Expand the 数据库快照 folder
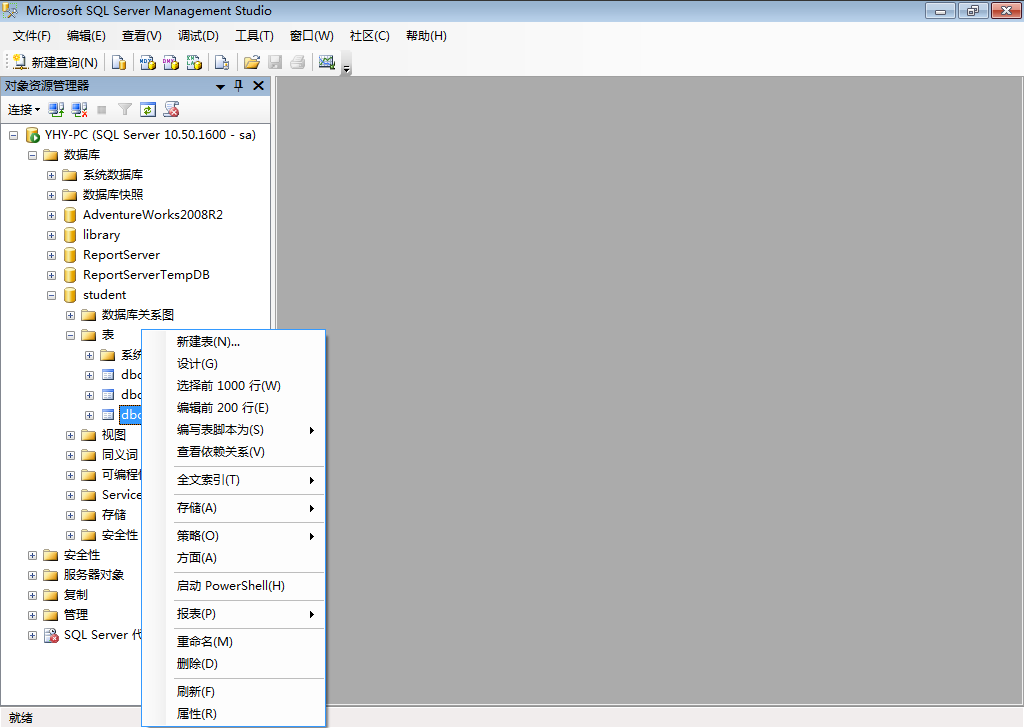This screenshot has width=1024, height=728. pos(52,195)
